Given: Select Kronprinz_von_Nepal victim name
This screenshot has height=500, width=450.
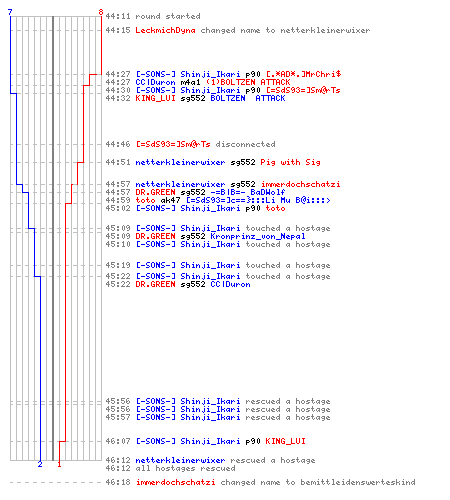Looking at the screenshot, I should coord(258,236).
